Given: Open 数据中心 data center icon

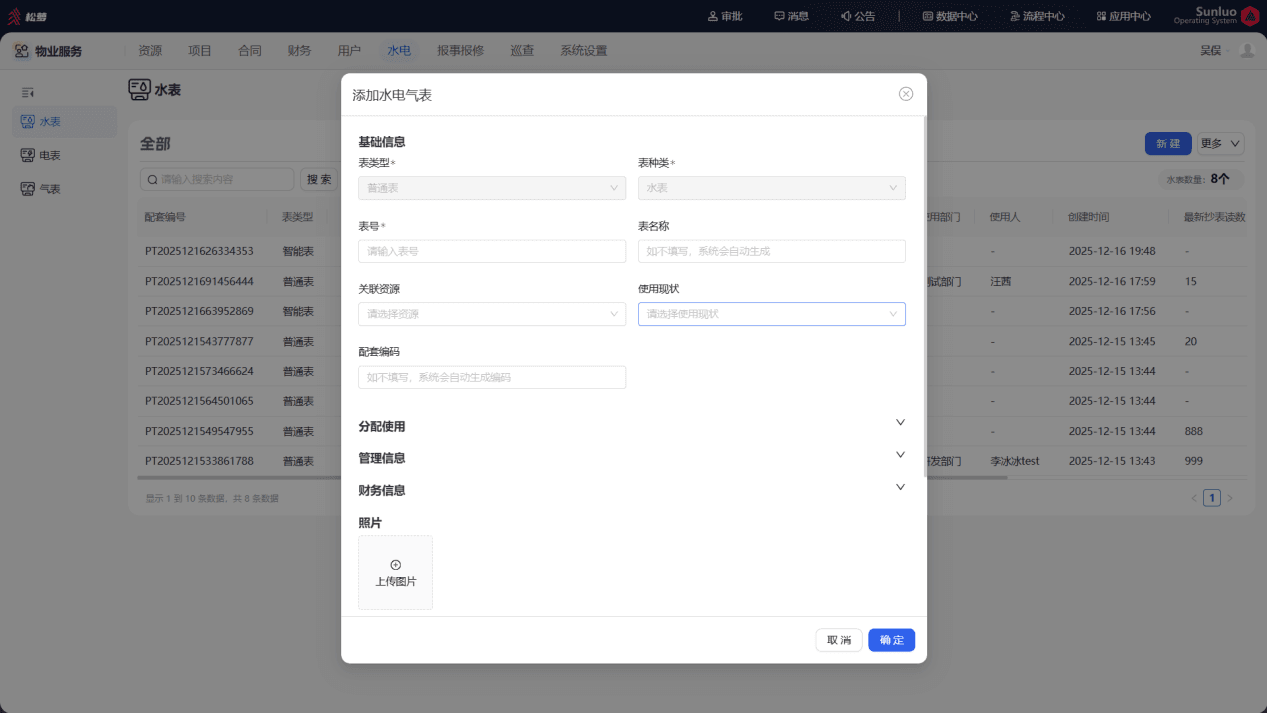Looking at the screenshot, I should click(928, 16).
